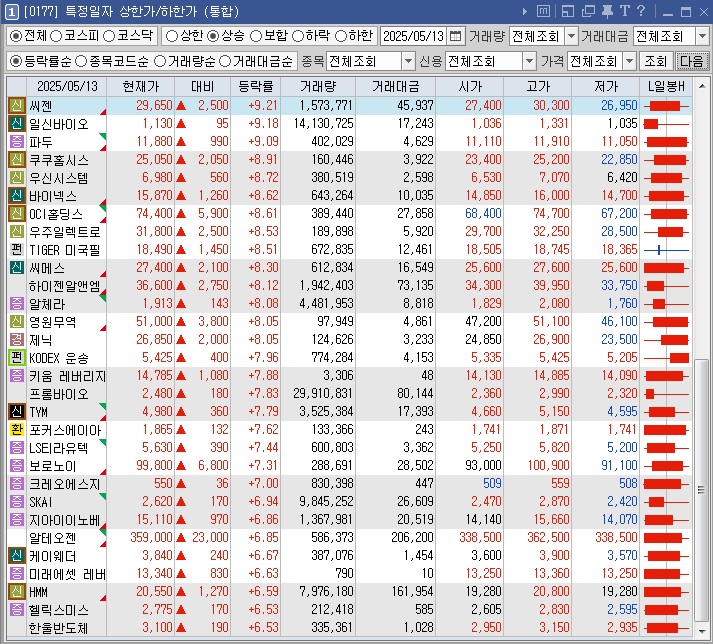713x644 pixels.
Task: Click the window layout icon in title bar
Action: (x=567, y=11)
